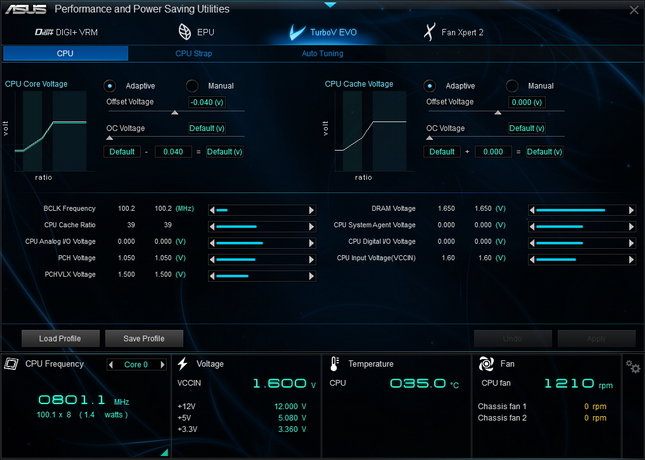
Task: Click the BCLK Frequency slider bar
Action: 262,210
